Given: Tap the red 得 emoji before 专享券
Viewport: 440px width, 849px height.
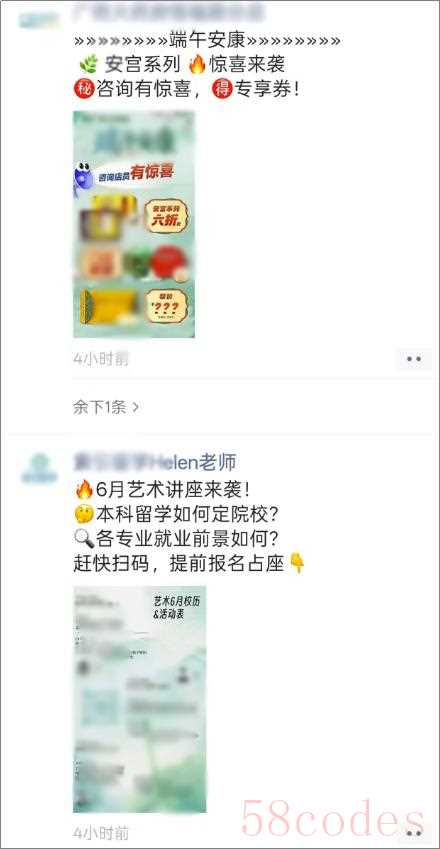Looking at the screenshot, I should pyautogui.click(x=222, y=89).
